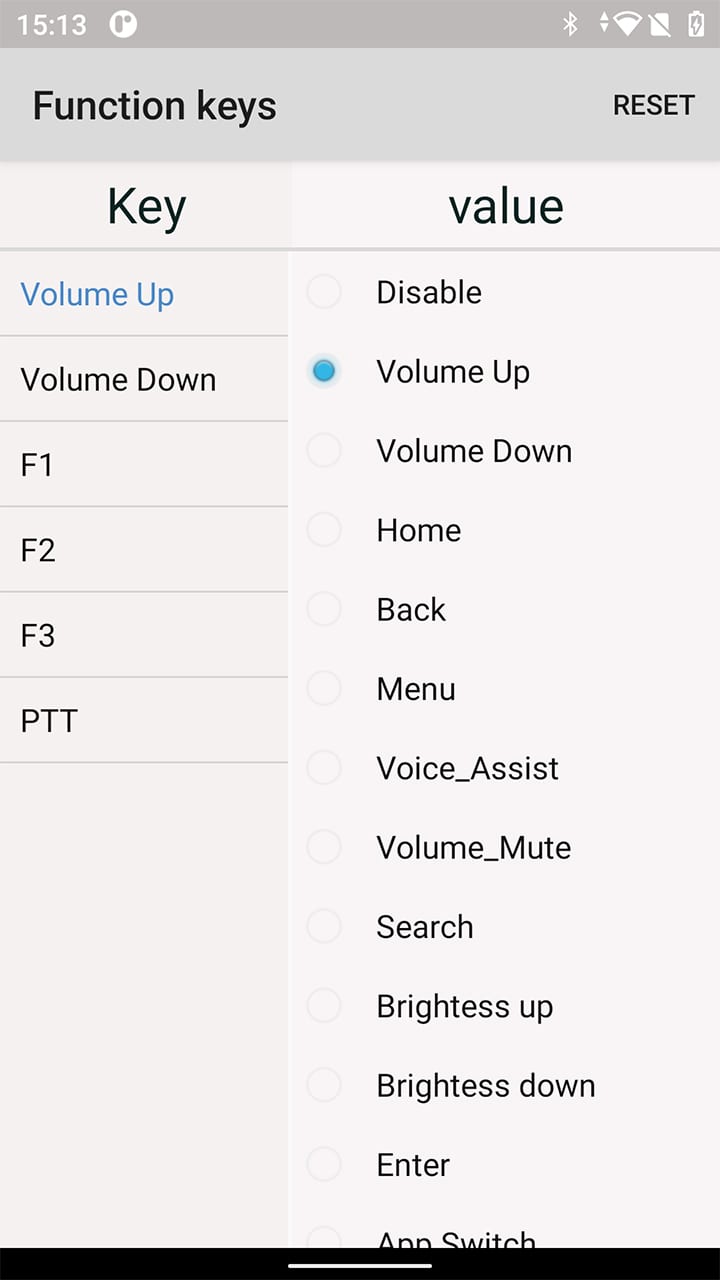Select the Volume Up value radio
The height and width of the screenshot is (1280, 720).
[x=504, y=371]
